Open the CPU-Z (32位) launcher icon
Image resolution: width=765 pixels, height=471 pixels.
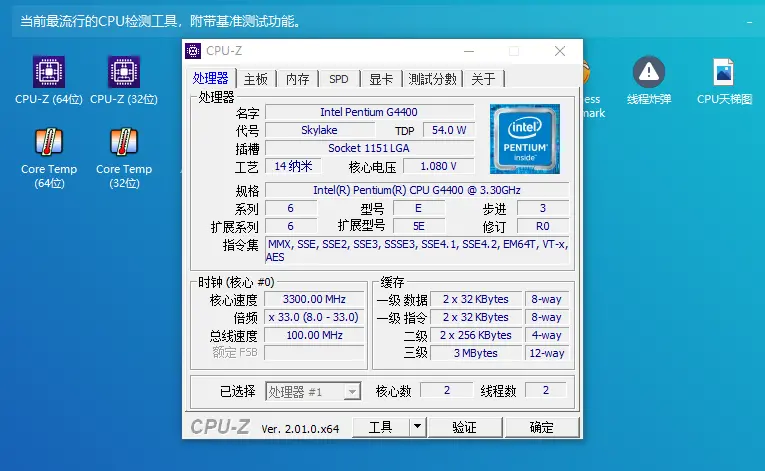pyautogui.click(x=124, y=72)
